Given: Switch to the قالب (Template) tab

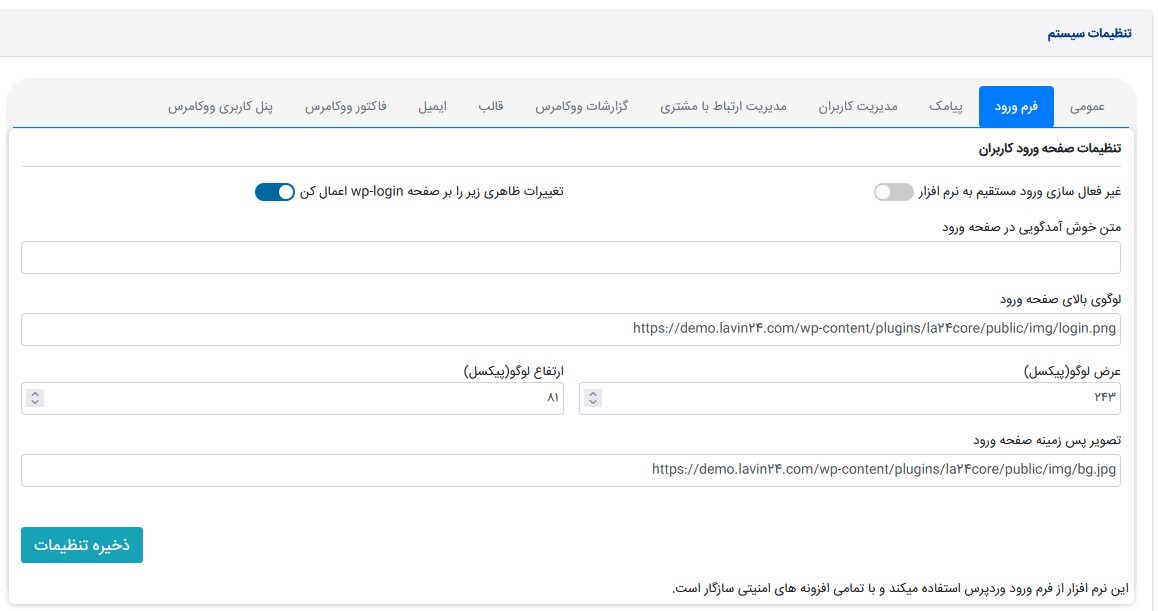Looking at the screenshot, I should [491, 106].
